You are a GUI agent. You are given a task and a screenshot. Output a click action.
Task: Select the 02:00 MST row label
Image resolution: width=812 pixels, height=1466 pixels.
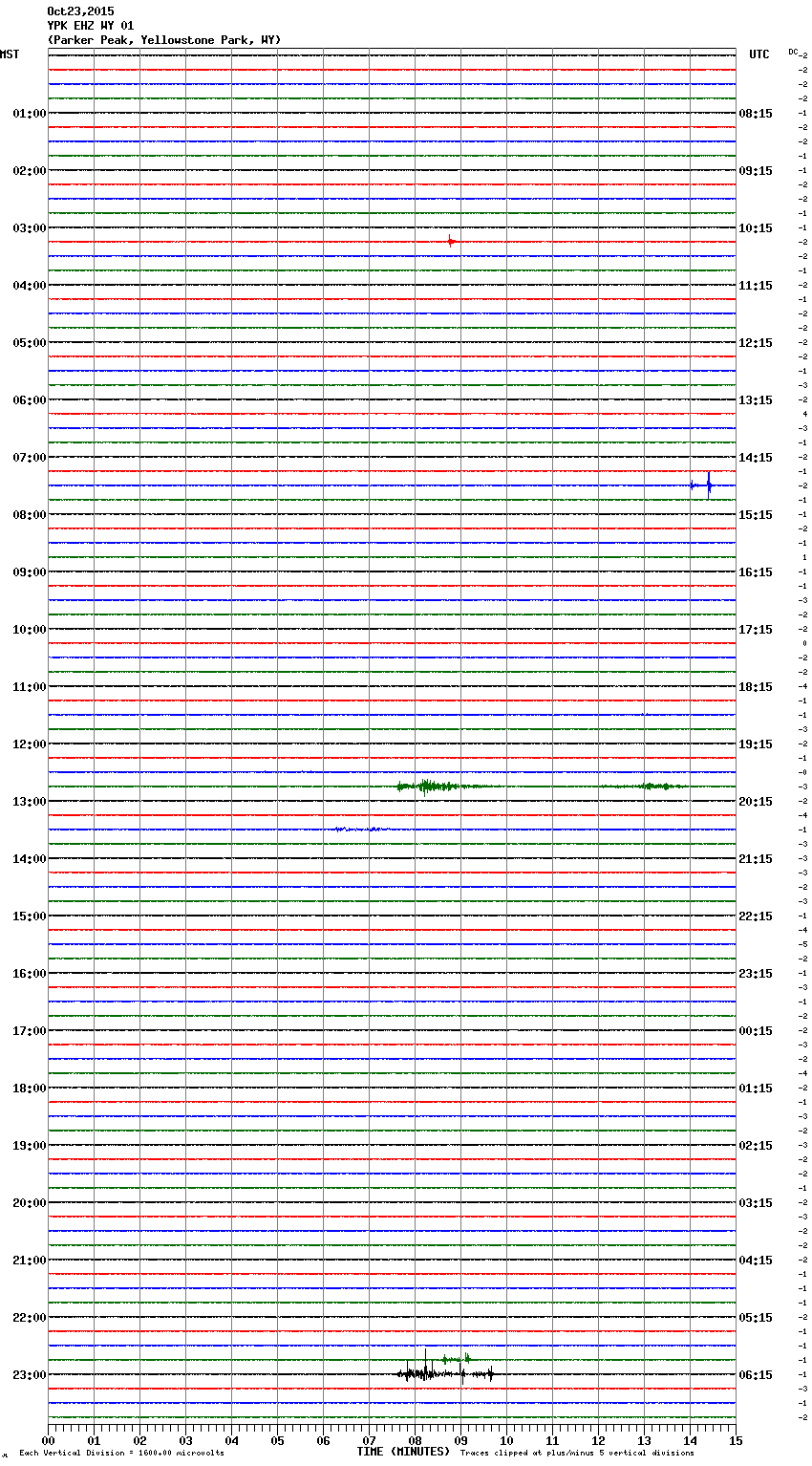coord(30,171)
